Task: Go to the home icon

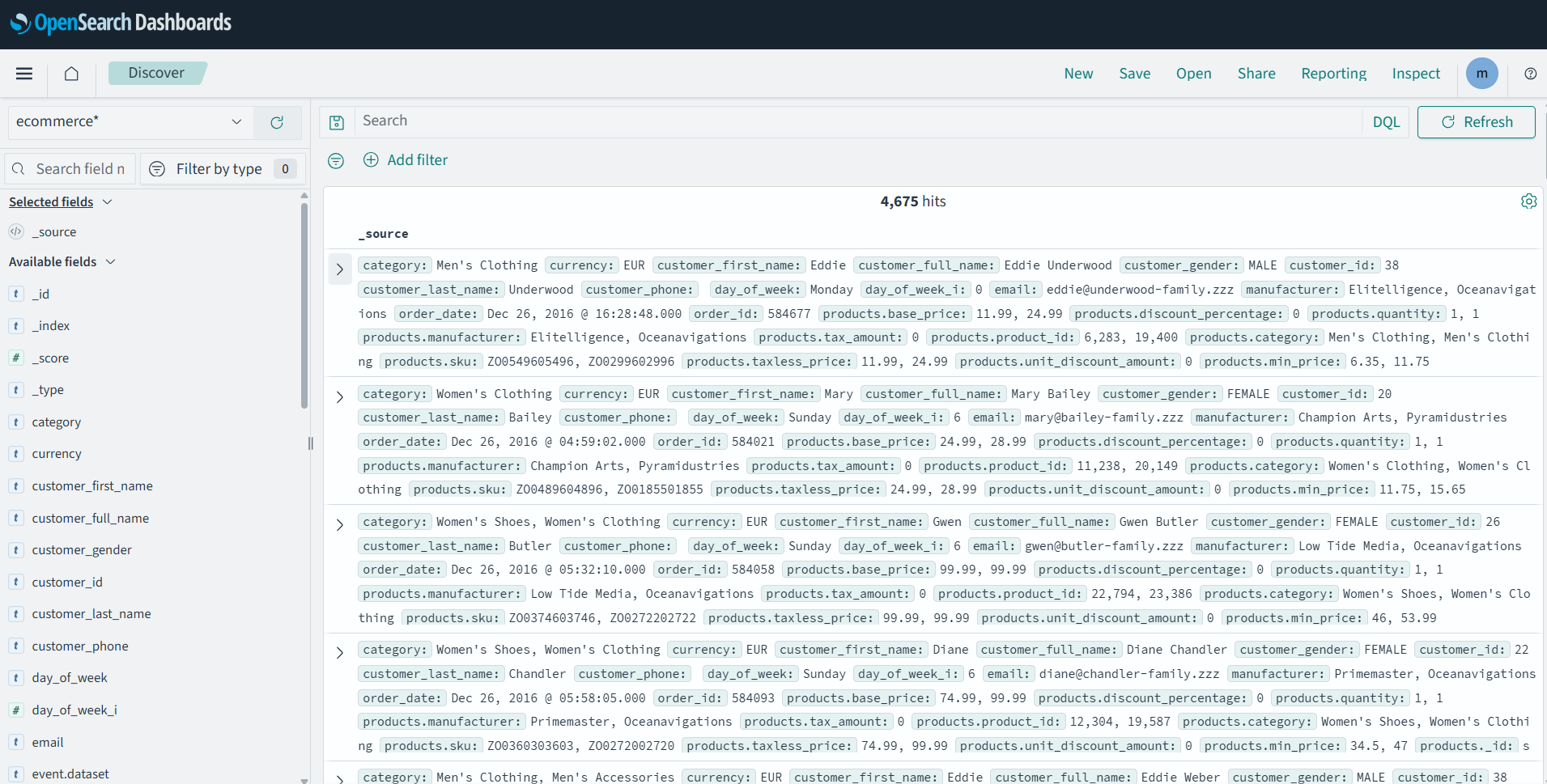Action: [x=71, y=74]
